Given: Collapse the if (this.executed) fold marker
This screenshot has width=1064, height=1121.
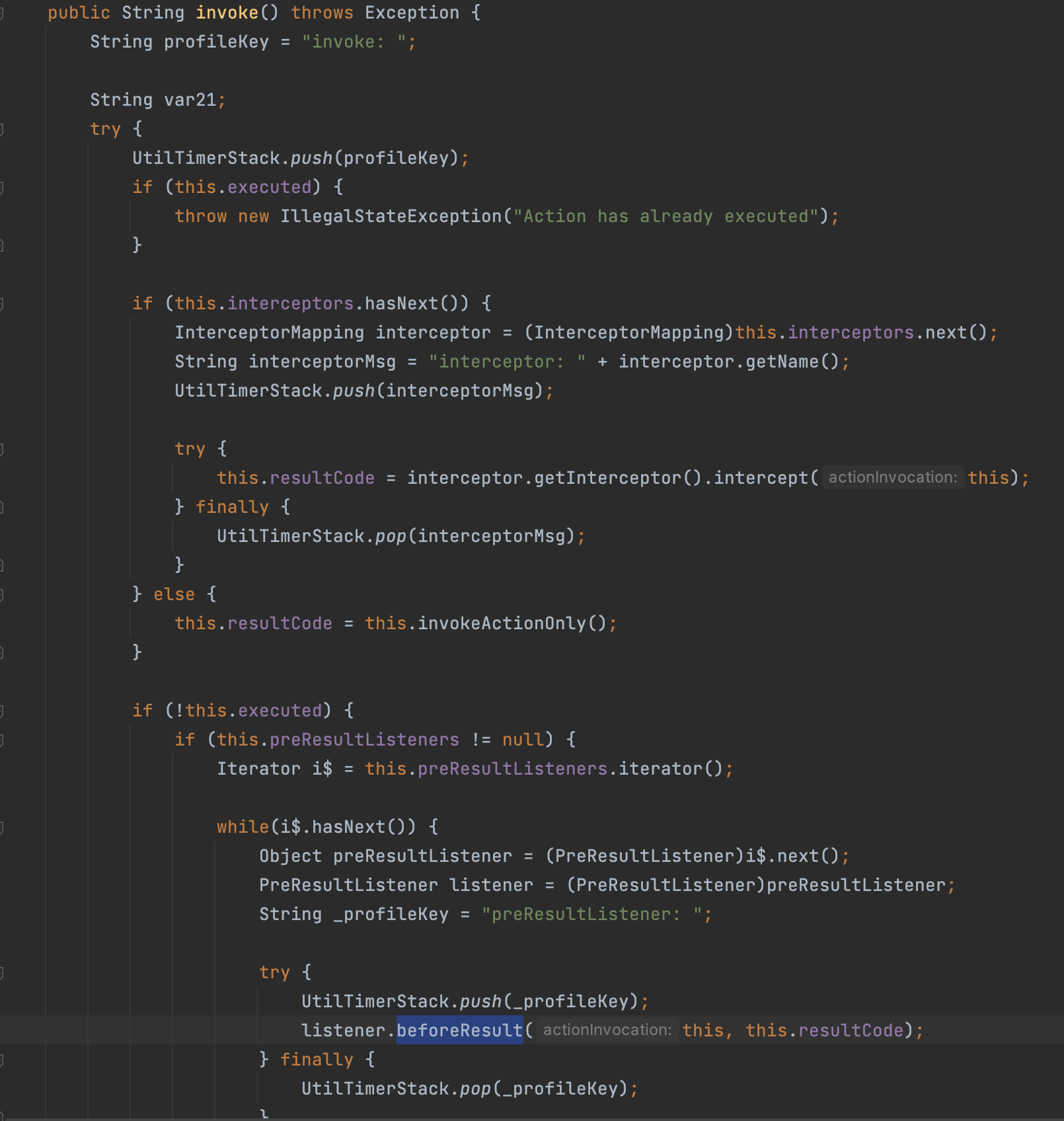Looking at the screenshot, I should coord(2,187).
